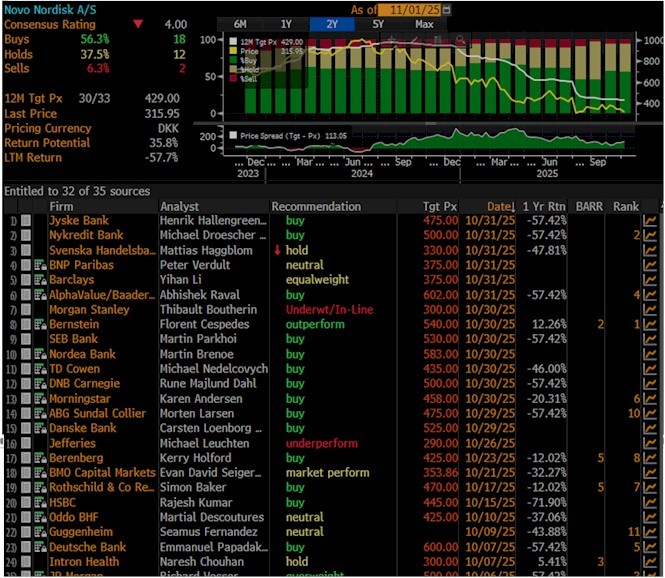Tick the checkbox for Jefferies
The width and height of the screenshot is (665, 578).
26,443
